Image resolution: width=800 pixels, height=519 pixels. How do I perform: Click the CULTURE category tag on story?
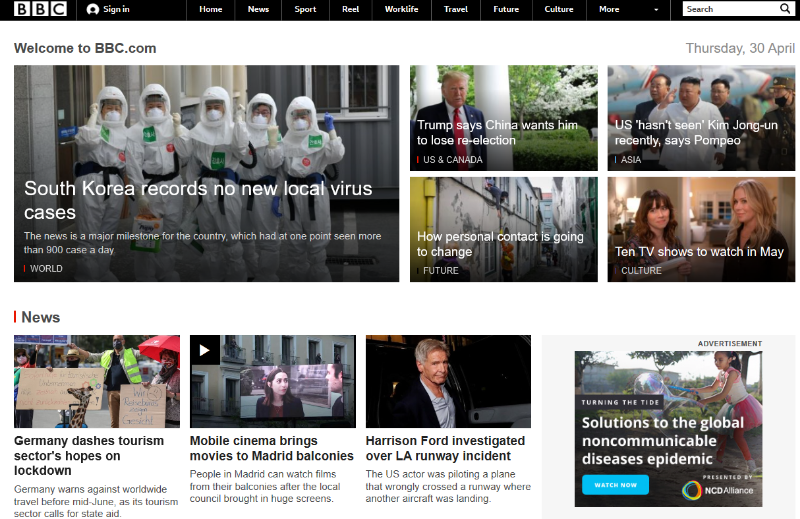641,270
